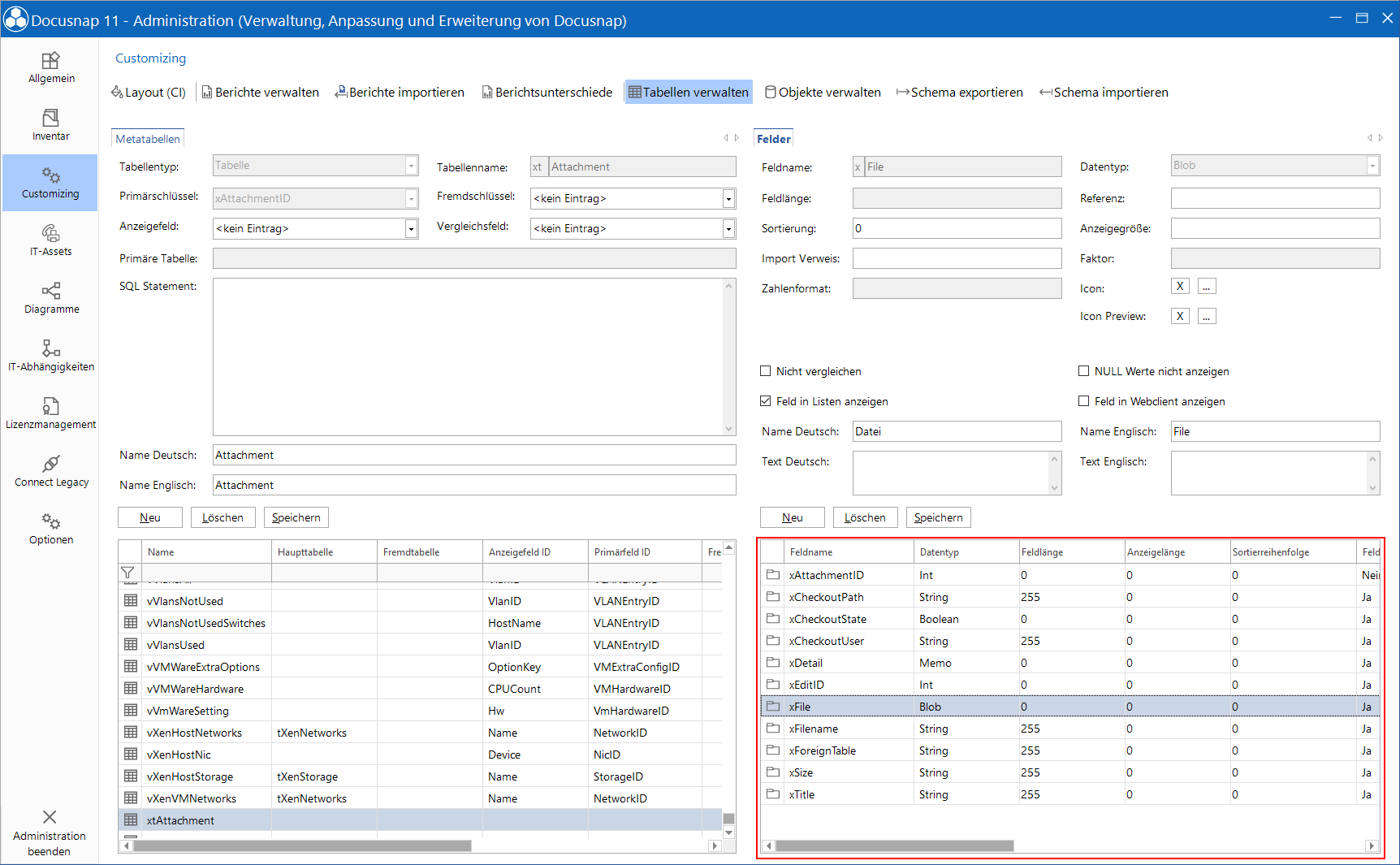1400x865 pixels.
Task: Click Neu button under Metatabellen
Action: click(150, 517)
